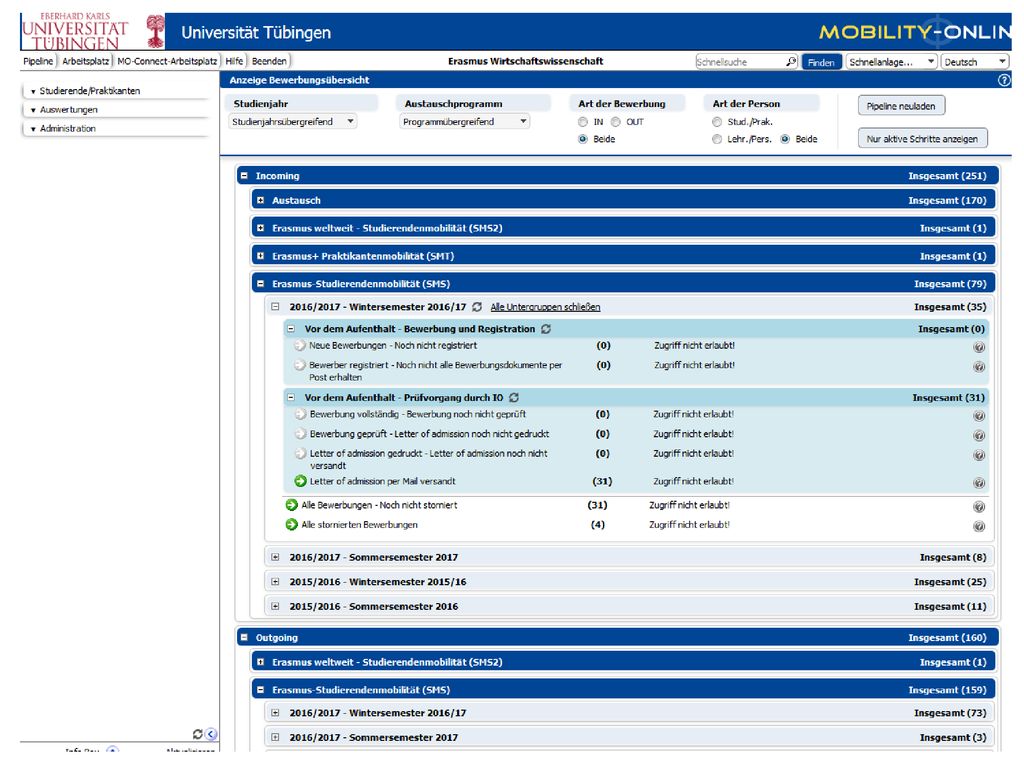The image size is (1024, 768).
Task: Expand 2015/2016 - Wintersemester 2015/16
Action: pyautogui.click(x=275, y=582)
